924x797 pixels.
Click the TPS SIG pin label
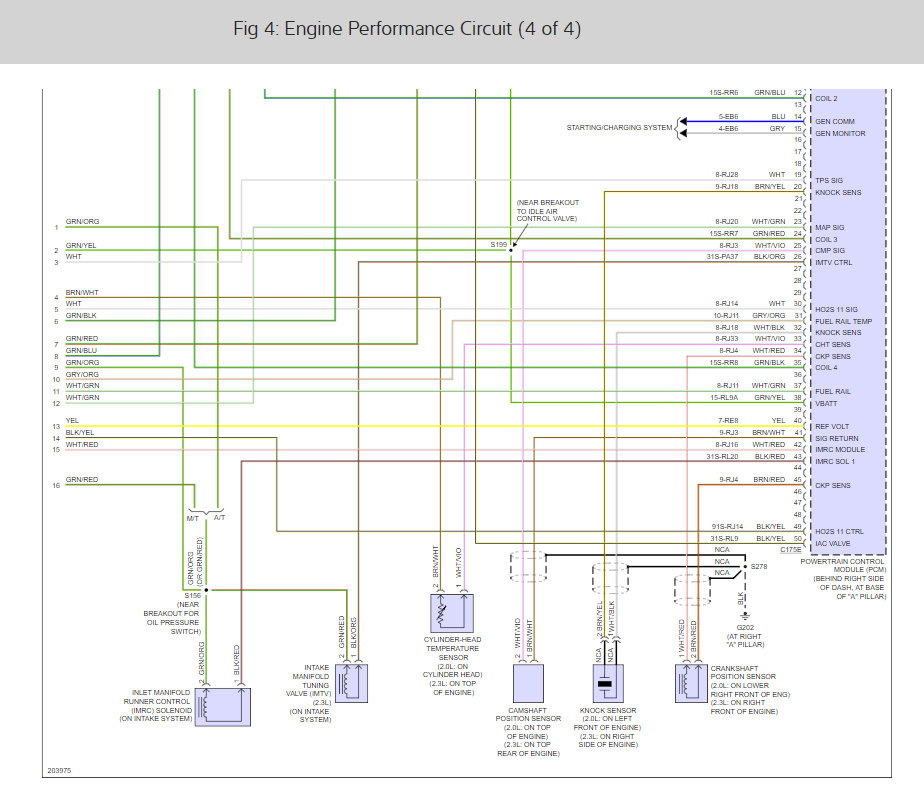click(x=829, y=180)
